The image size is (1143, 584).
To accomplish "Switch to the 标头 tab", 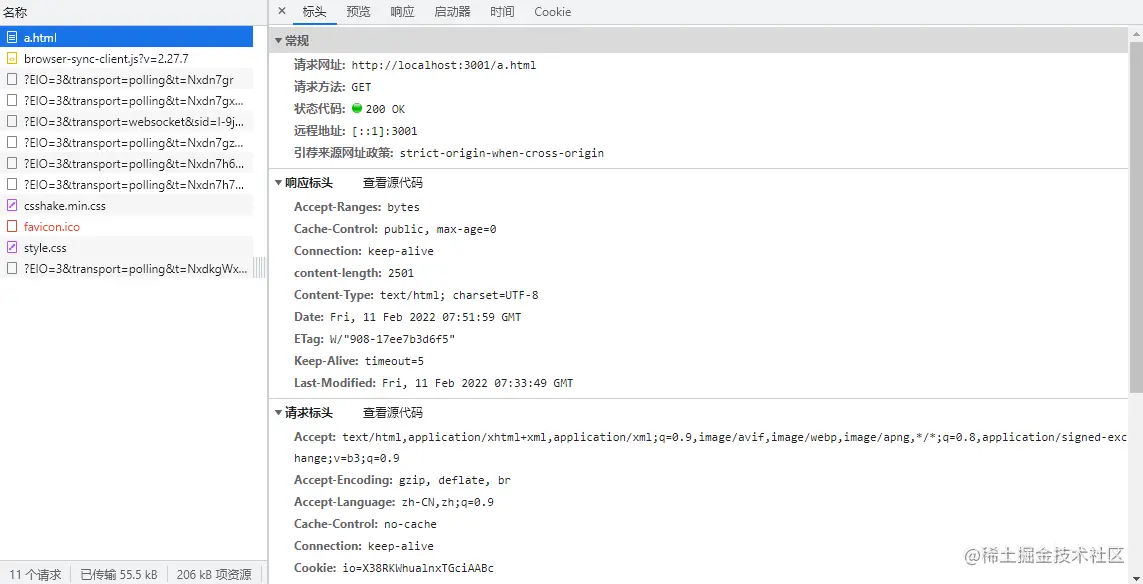I will [x=314, y=12].
